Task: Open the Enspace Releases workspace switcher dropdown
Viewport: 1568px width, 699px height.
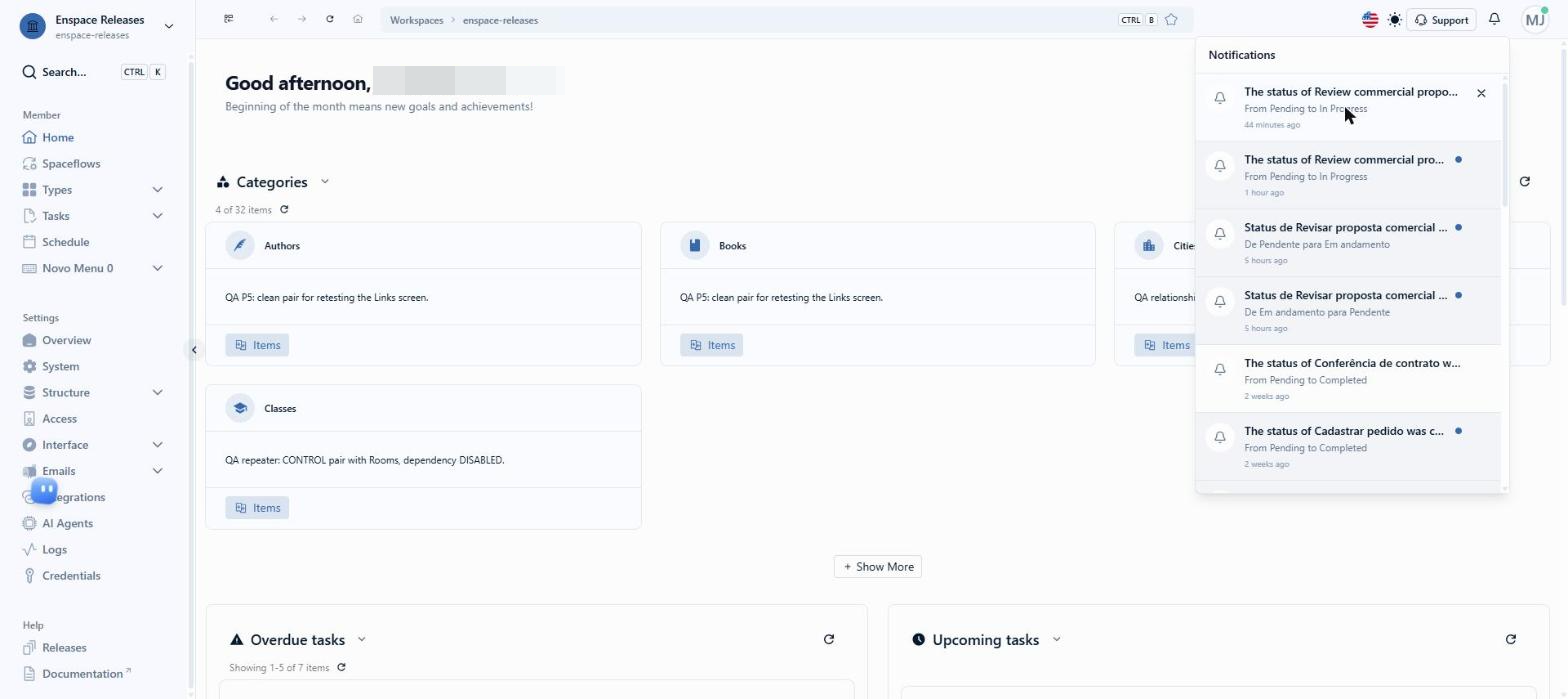Action: coord(168,26)
